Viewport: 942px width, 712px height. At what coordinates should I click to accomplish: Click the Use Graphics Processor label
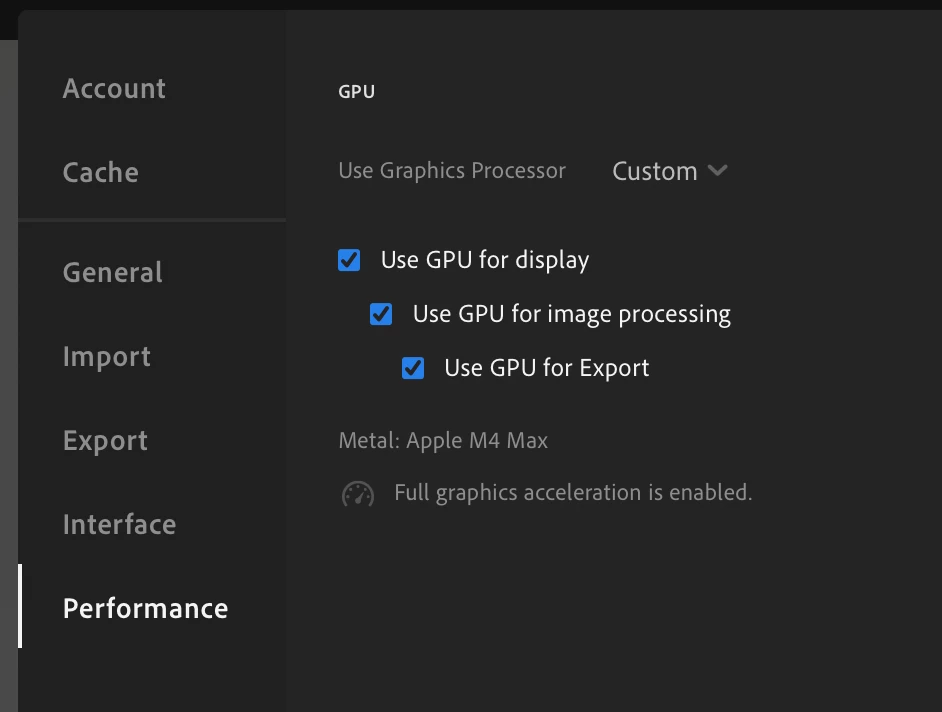452,171
